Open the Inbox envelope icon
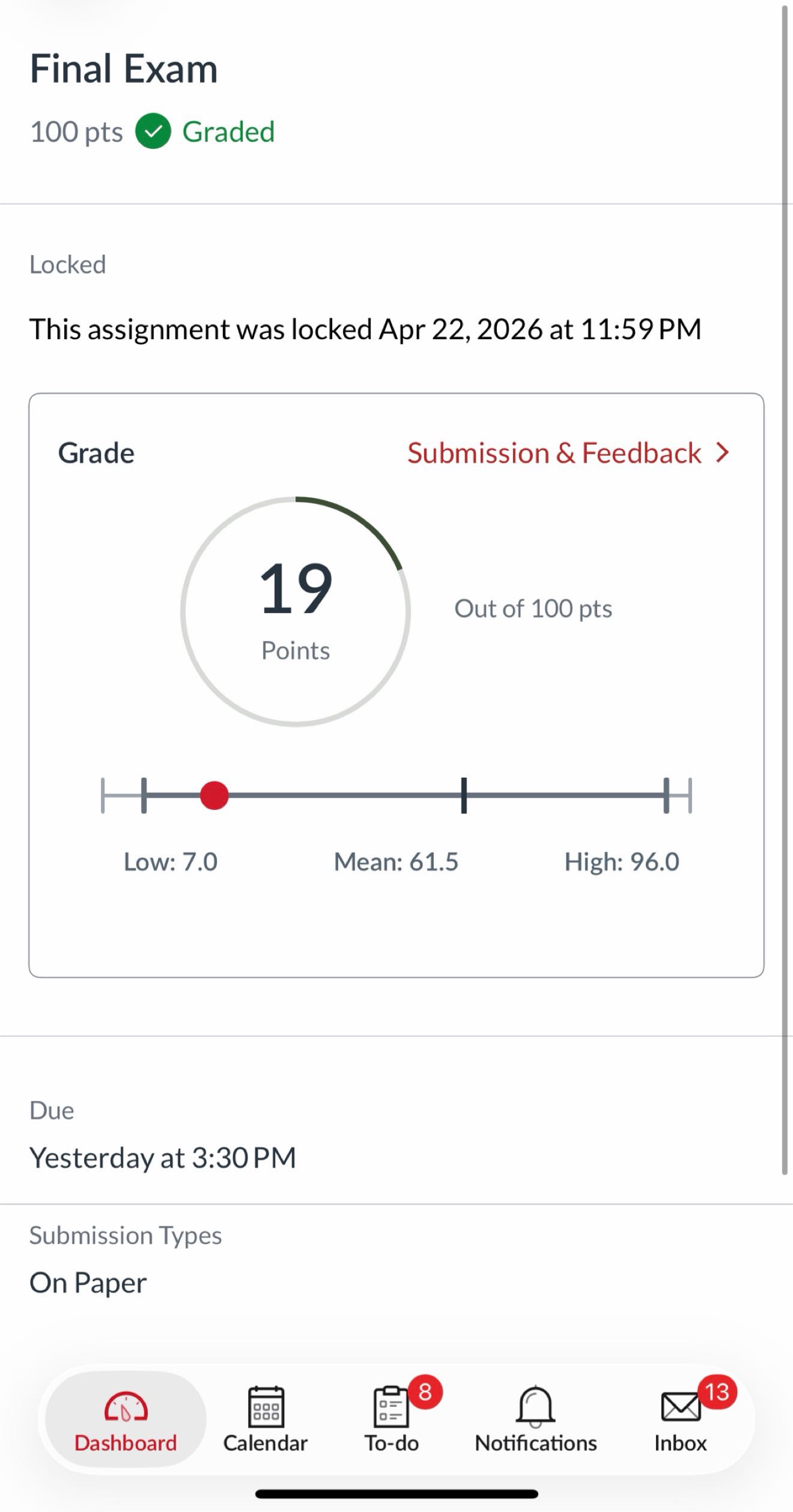The height and width of the screenshot is (1512, 793). (x=679, y=1407)
